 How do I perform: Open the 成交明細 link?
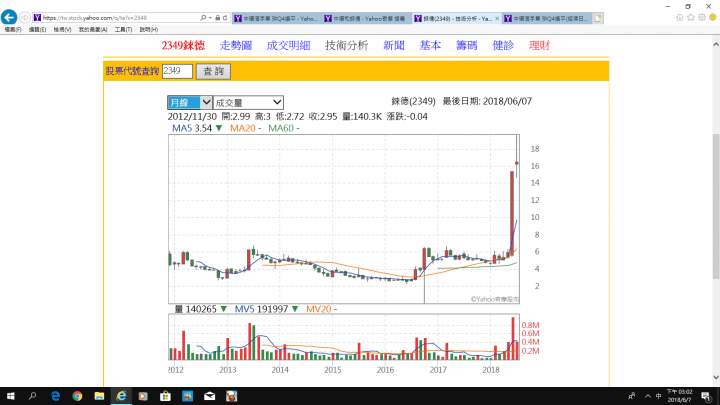[x=288, y=45]
